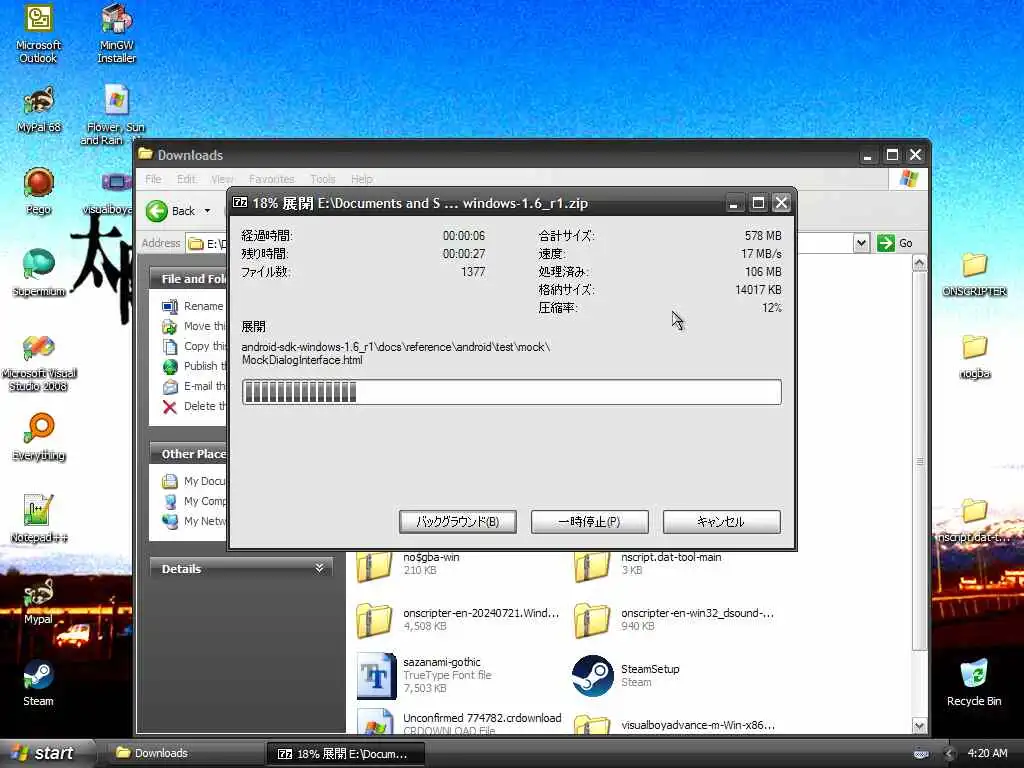The width and height of the screenshot is (1024, 768).
Task: Click Delete this file red X icon
Action: point(170,407)
